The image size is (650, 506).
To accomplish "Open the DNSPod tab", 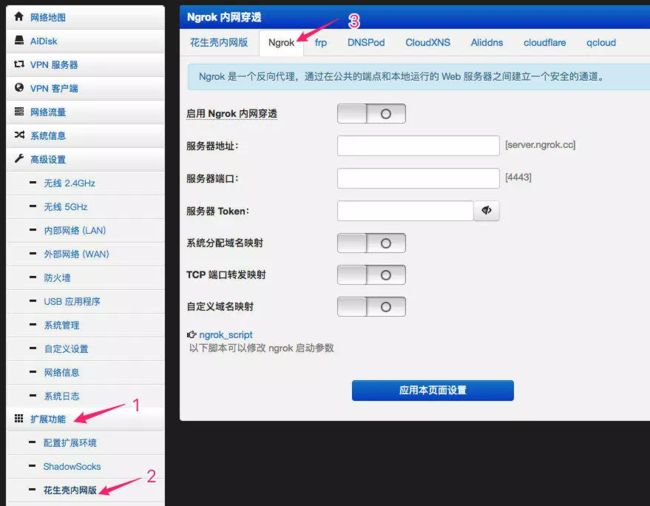I will coord(366,42).
